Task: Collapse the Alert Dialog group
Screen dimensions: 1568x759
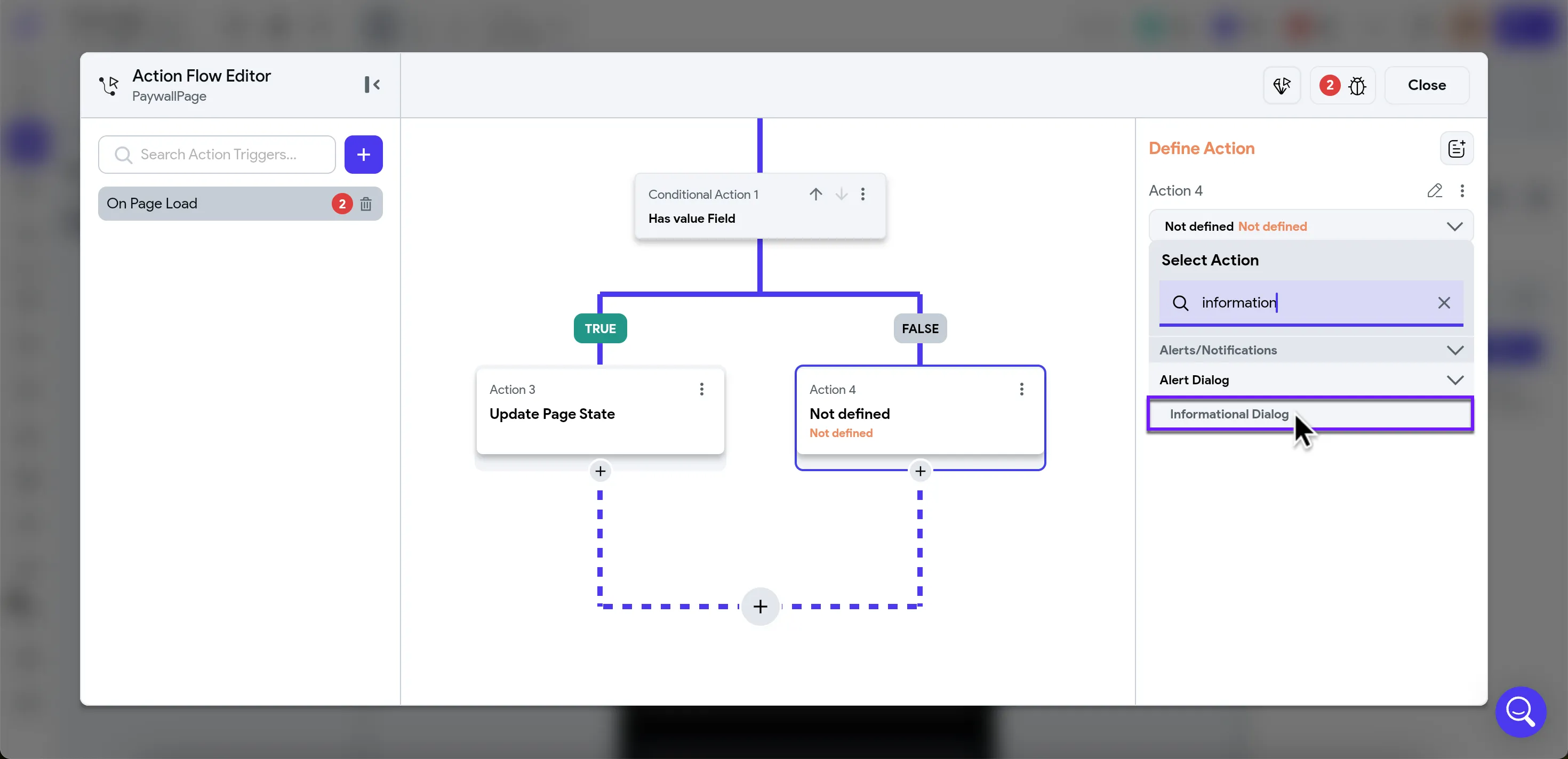Action: pos(1454,380)
